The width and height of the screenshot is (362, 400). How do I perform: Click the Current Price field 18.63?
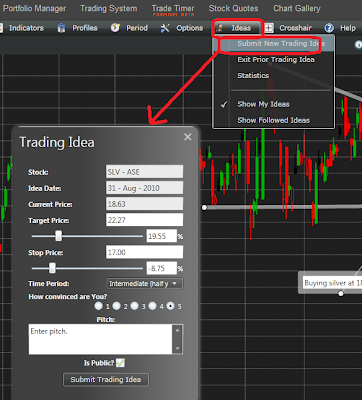coord(144,204)
